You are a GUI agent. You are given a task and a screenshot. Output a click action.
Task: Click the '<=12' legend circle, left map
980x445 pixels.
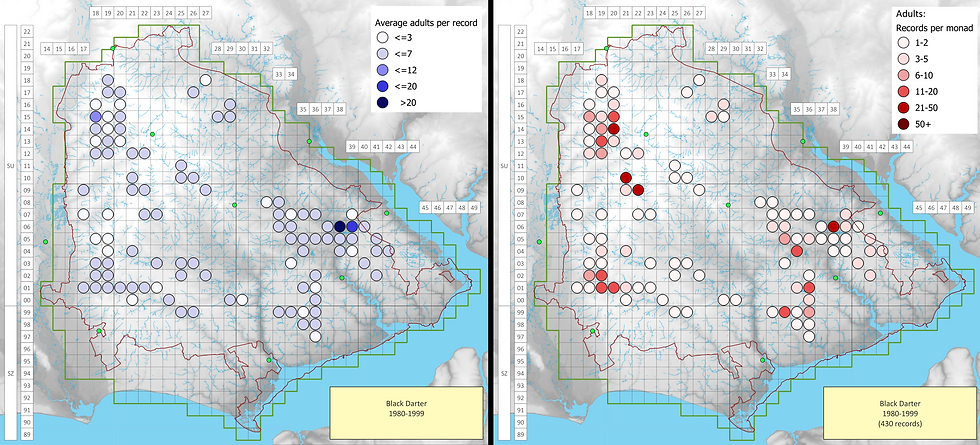(x=384, y=70)
